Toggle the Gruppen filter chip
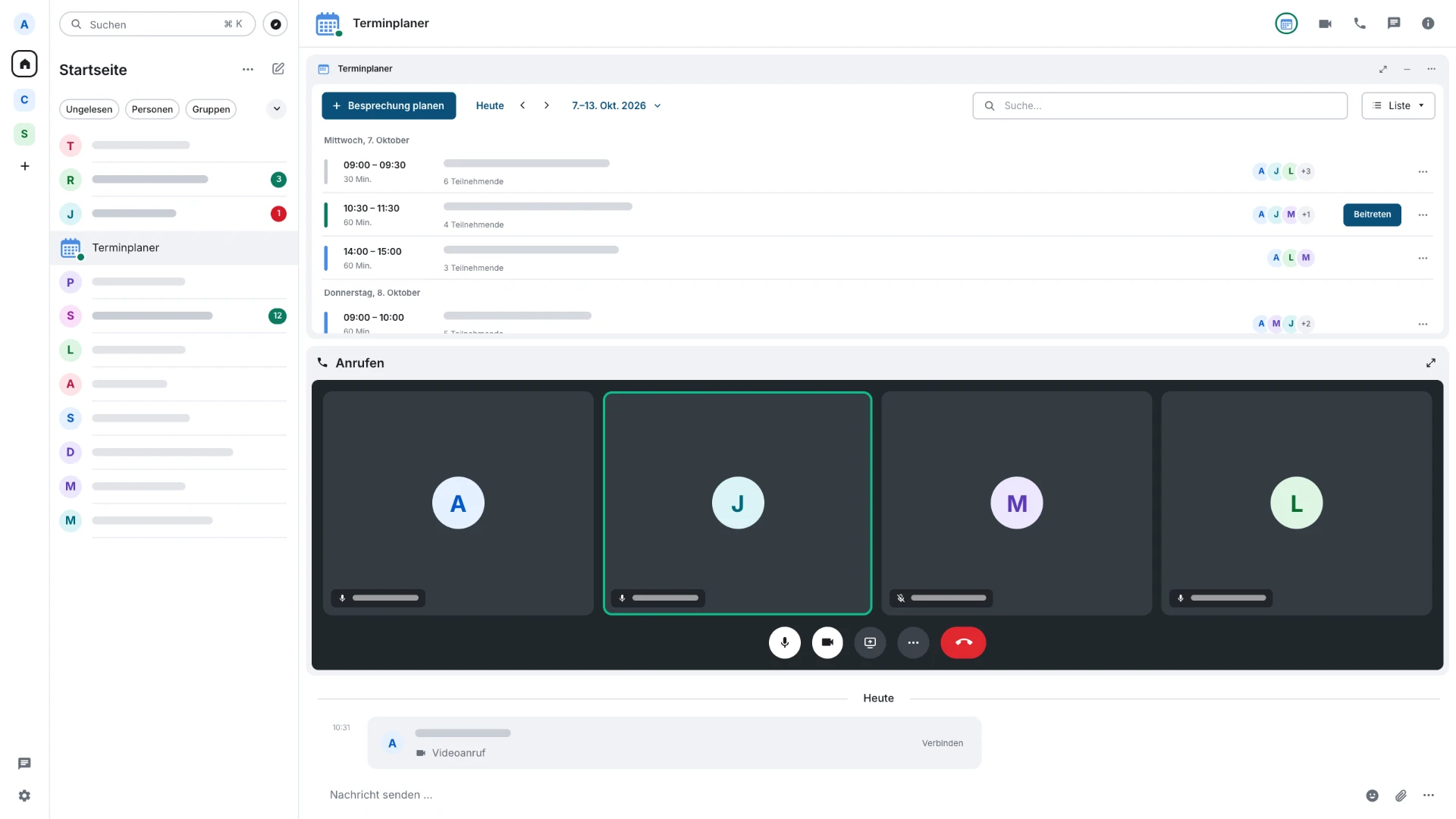Screen dimensions: 1456x819 [x=211, y=109]
